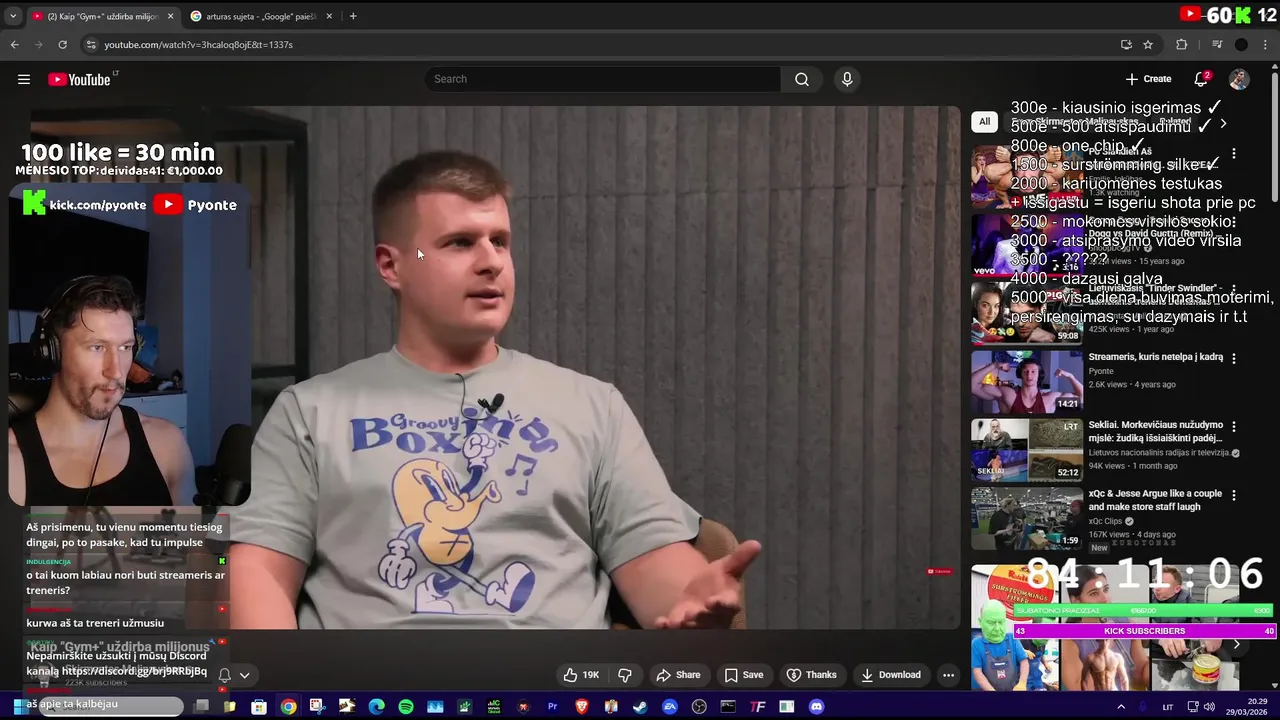Open options for 'xQc & Jesse Argue' video

pos(1234,495)
